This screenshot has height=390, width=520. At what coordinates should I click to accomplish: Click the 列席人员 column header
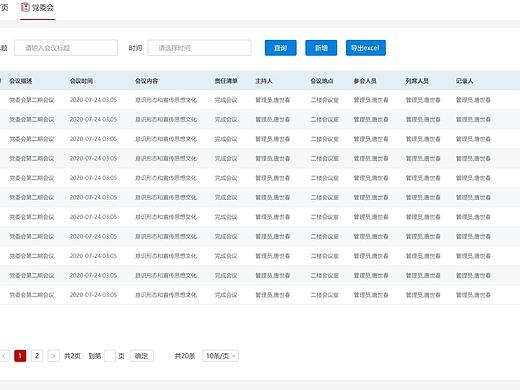(x=417, y=81)
